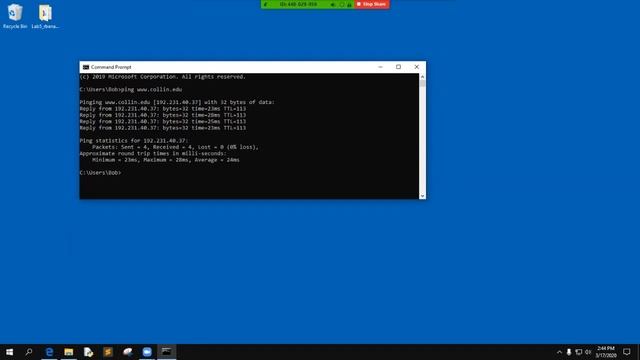
Task: Click the 'Pinging www.collin.edu' output line
Action: point(177,102)
